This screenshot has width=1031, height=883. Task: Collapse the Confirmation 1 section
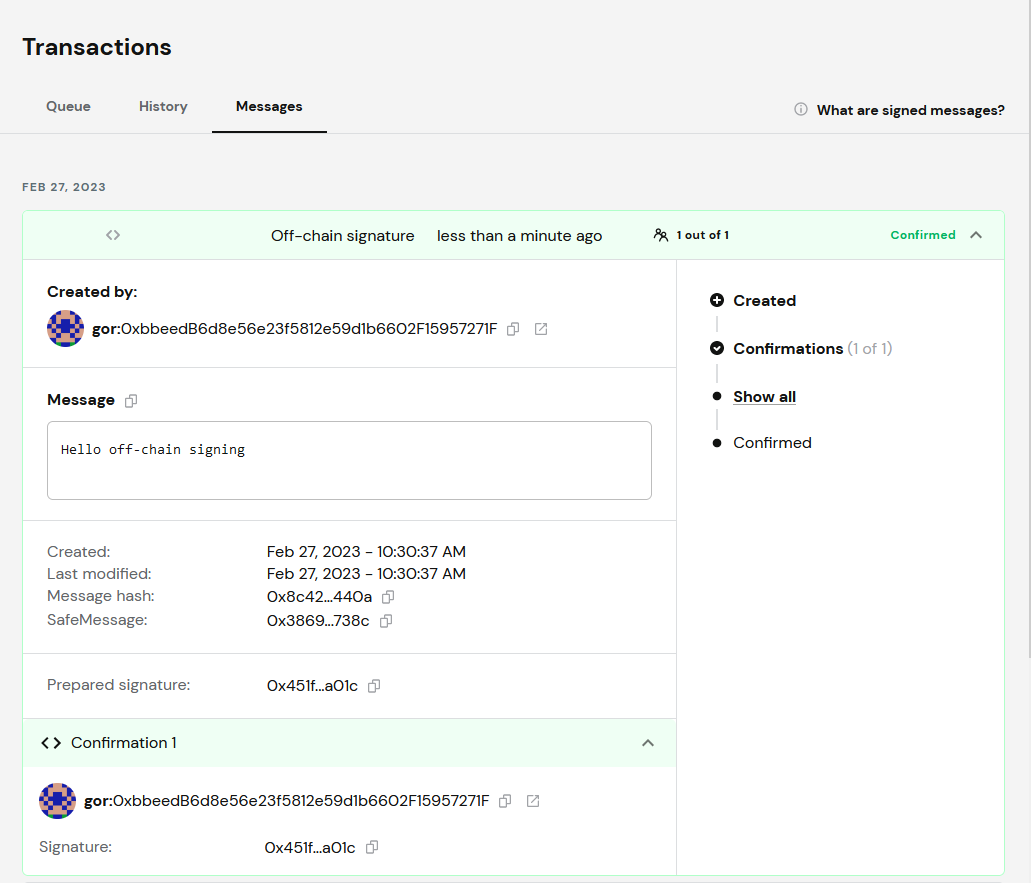[x=648, y=743]
